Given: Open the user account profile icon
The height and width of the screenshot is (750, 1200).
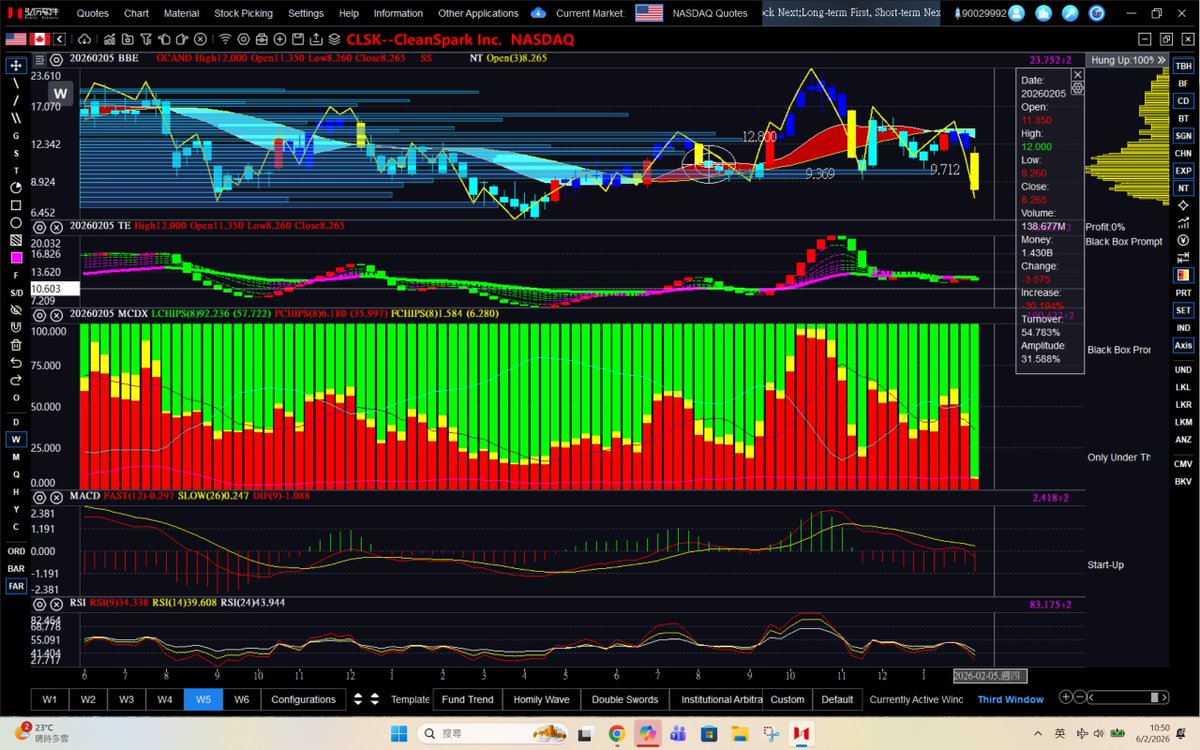Looking at the screenshot, I should (x=1017, y=13).
